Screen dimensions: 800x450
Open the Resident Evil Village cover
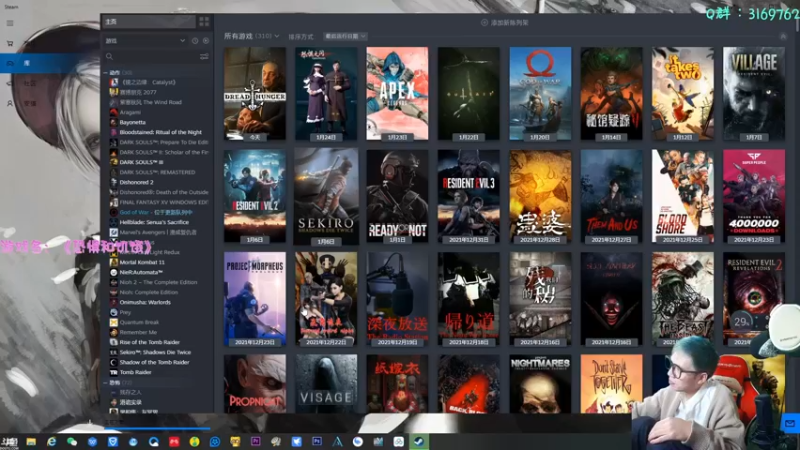754,93
